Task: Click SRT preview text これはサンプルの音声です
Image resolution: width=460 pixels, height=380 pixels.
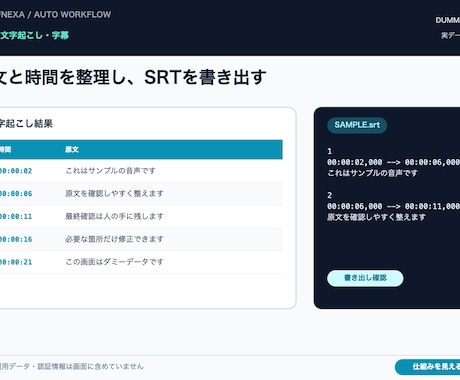Action: pos(372,173)
